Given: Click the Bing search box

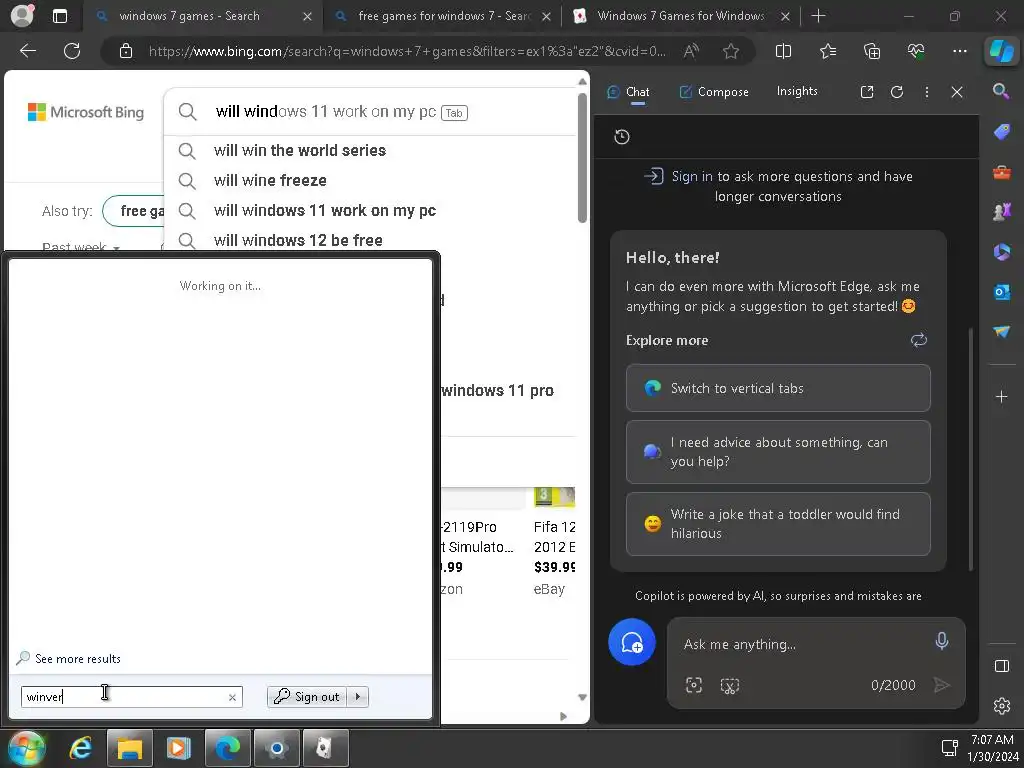Looking at the screenshot, I should click(x=372, y=112).
